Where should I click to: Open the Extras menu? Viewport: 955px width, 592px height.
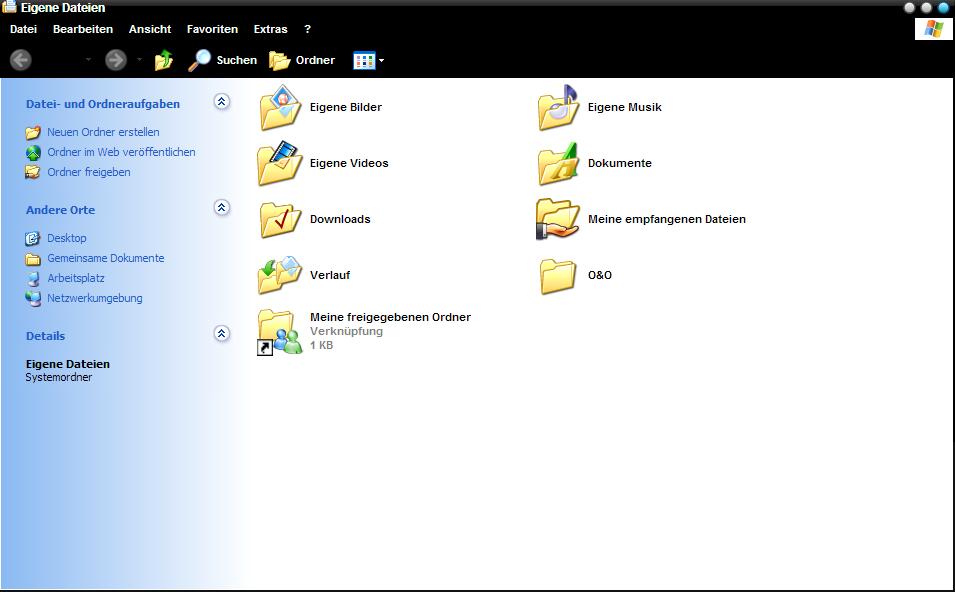pos(270,29)
